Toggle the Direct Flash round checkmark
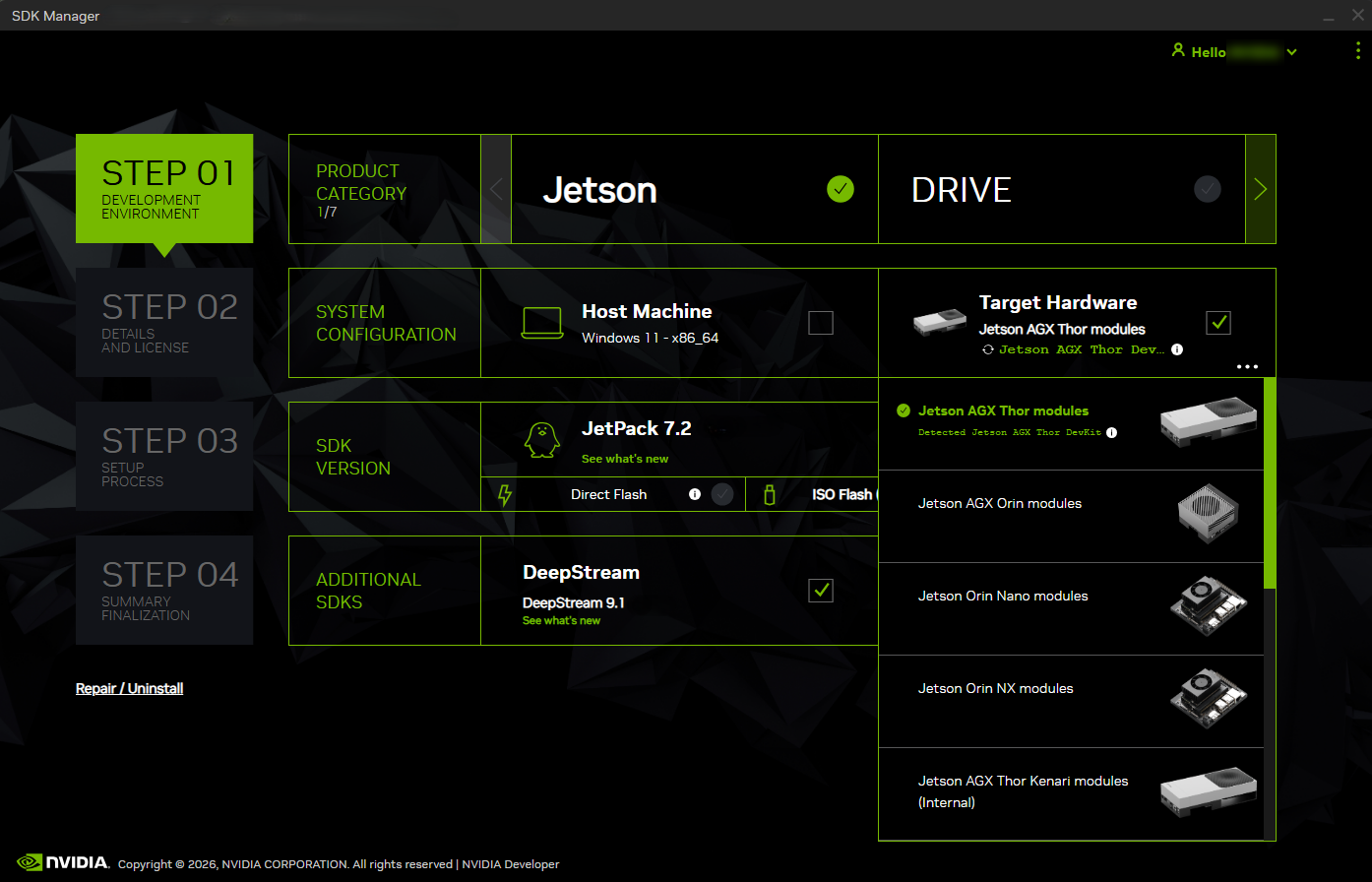Image resolution: width=1372 pixels, height=882 pixels. point(722,494)
